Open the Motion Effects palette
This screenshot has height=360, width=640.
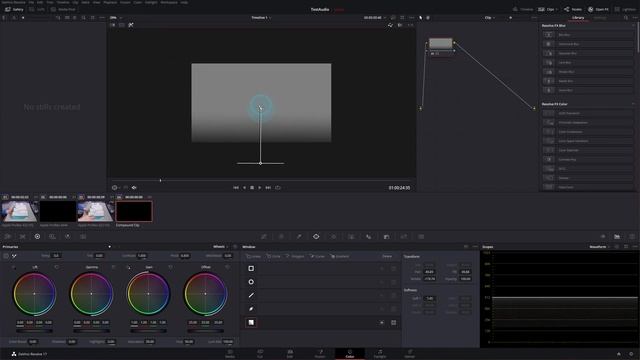(x=83, y=236)
